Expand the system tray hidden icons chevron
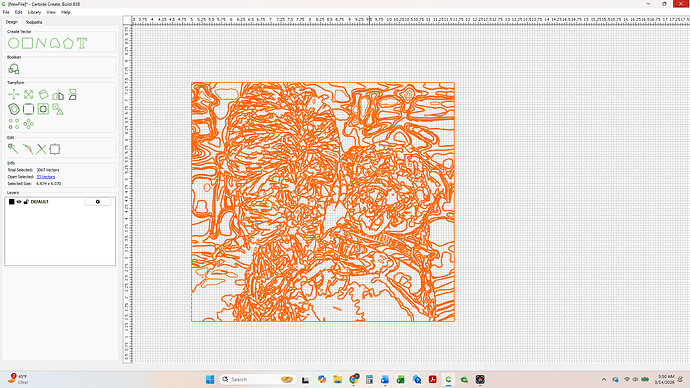 click(x=604, y=379)
